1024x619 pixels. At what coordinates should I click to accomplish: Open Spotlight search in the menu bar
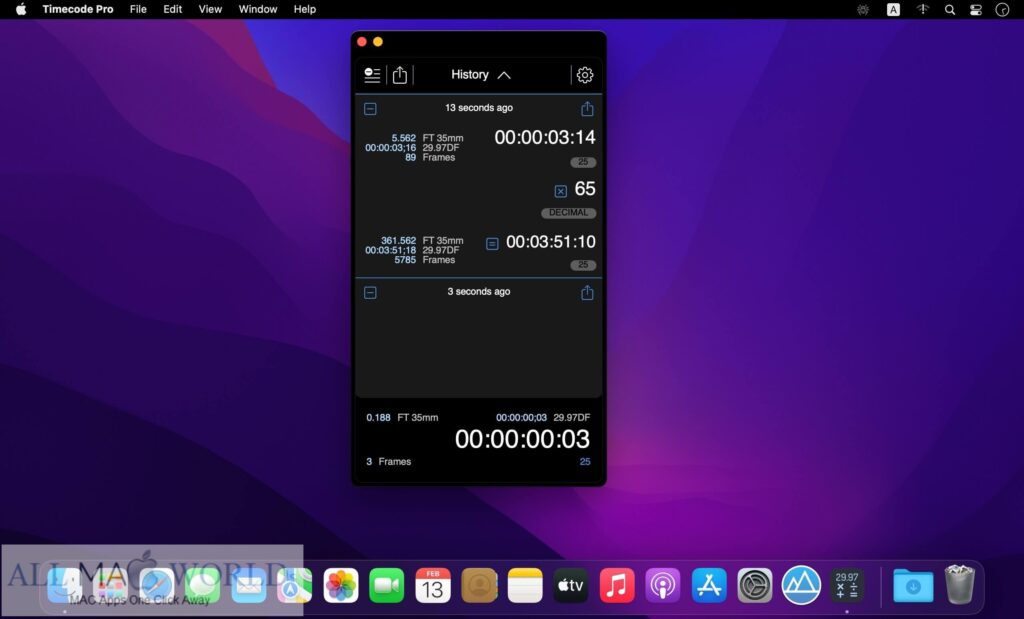click(x=950, y=10)
